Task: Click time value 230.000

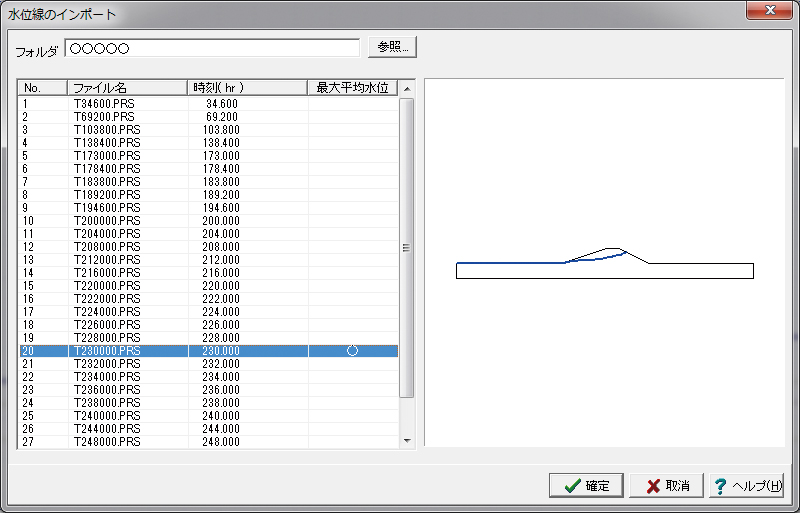Action: (221, 351)
